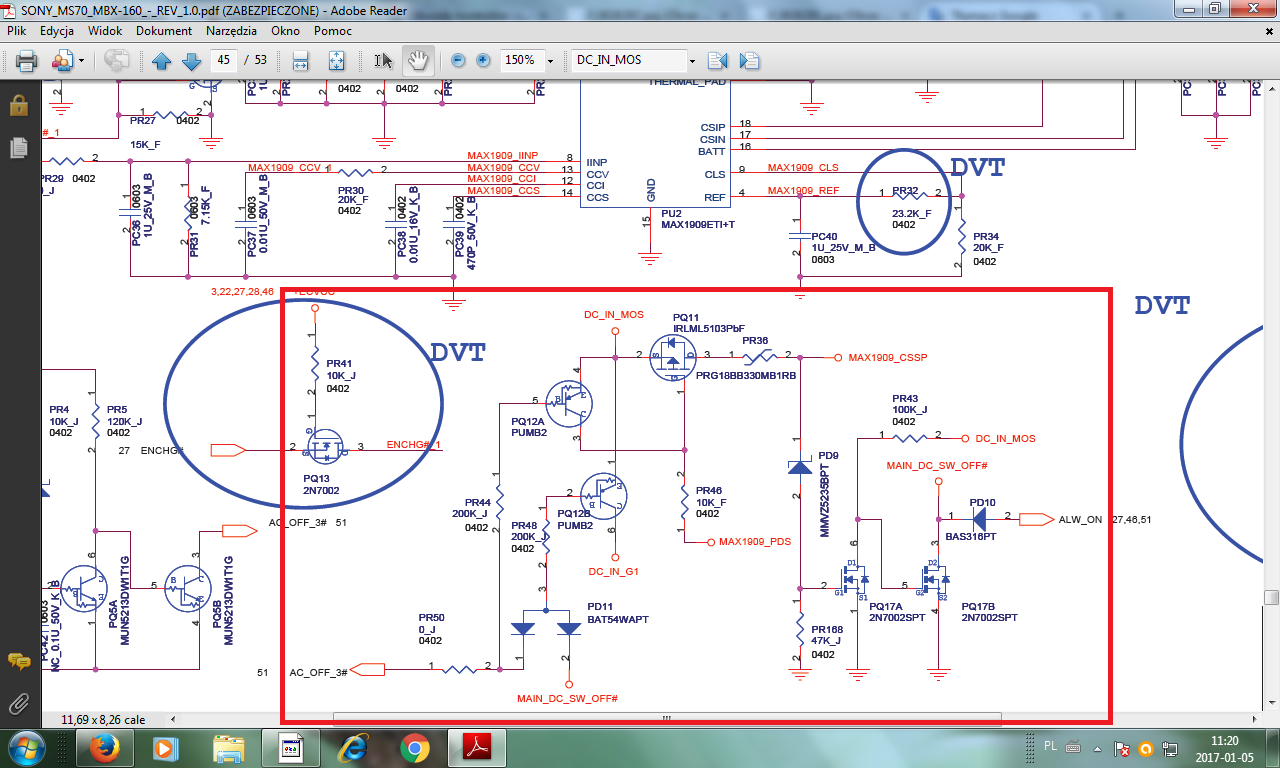Click the find previous icon
Image resolution: width=1280 pixels, height=768 pixels.
[717, 60]
